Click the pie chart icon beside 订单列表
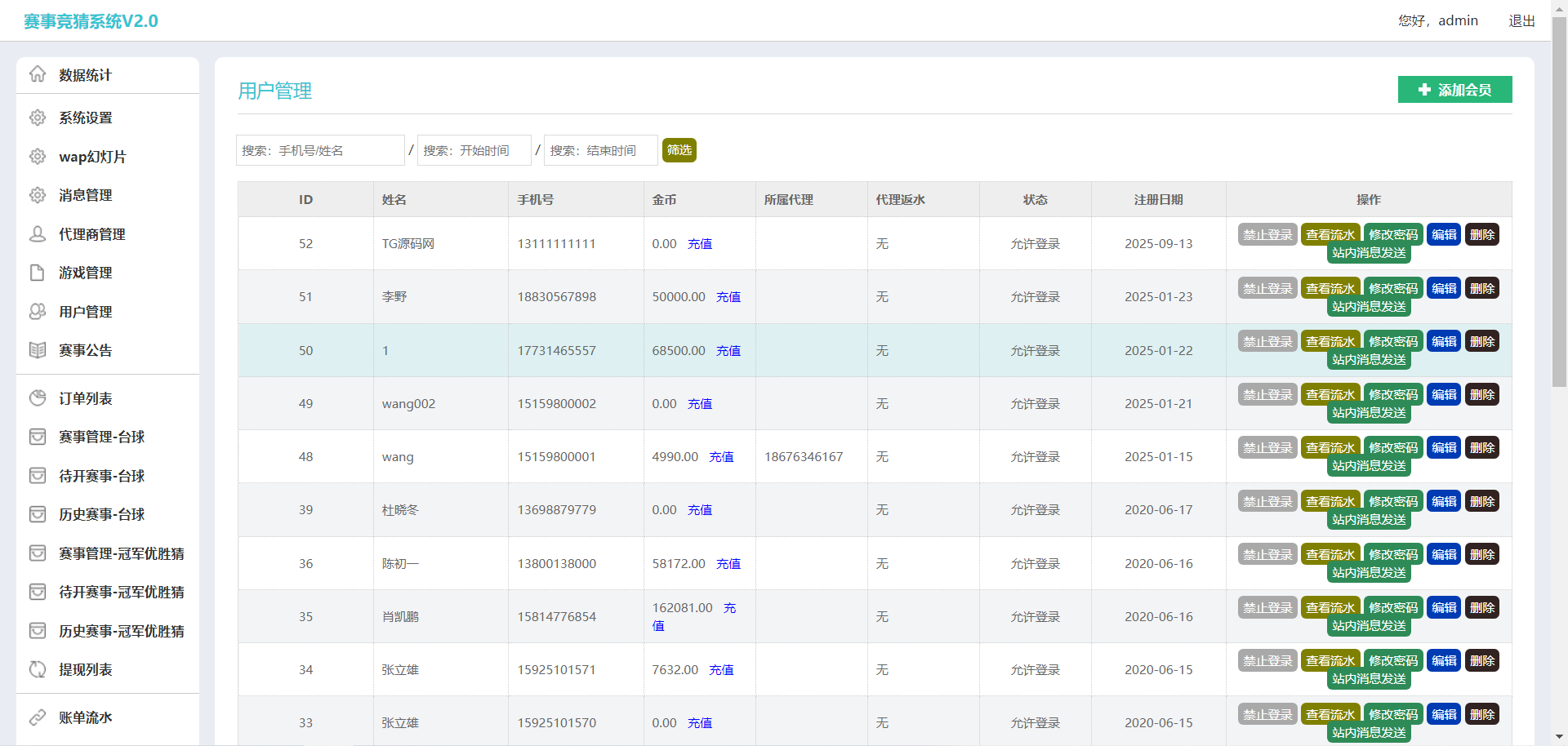 (x=38, y=398)
